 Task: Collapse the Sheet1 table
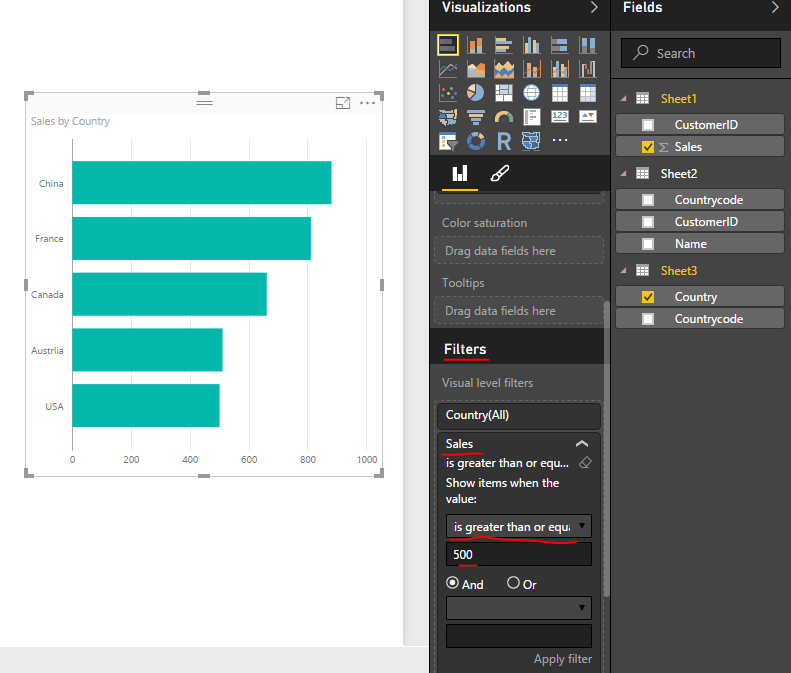click(x=624, y=99)
